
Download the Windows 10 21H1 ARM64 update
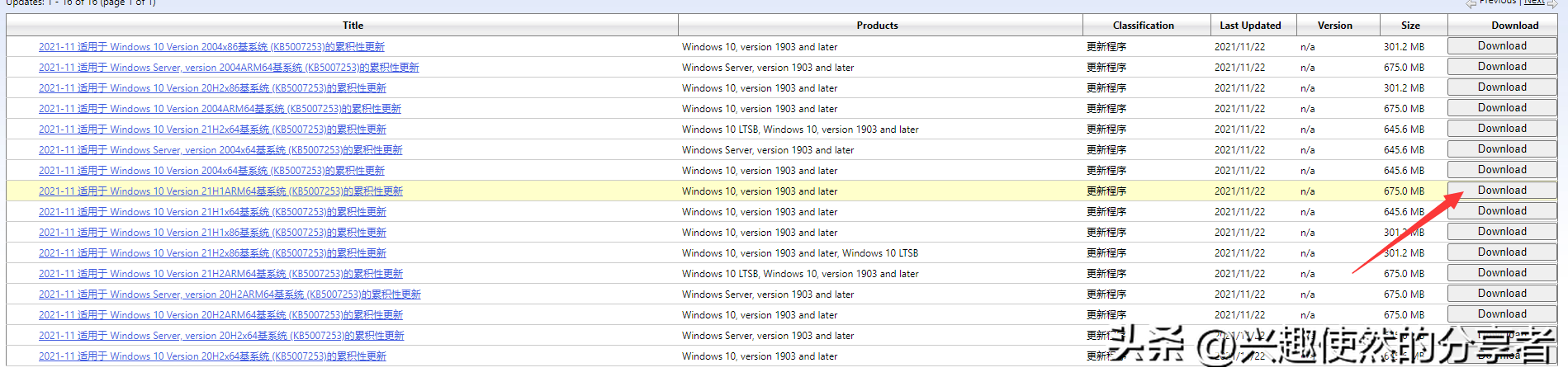click(1501, 191)
